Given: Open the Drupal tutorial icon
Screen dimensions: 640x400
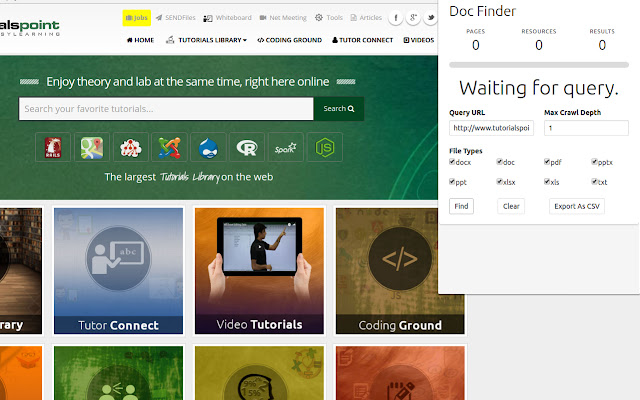Looking at the screenshot, I should [x=208, y=147].
